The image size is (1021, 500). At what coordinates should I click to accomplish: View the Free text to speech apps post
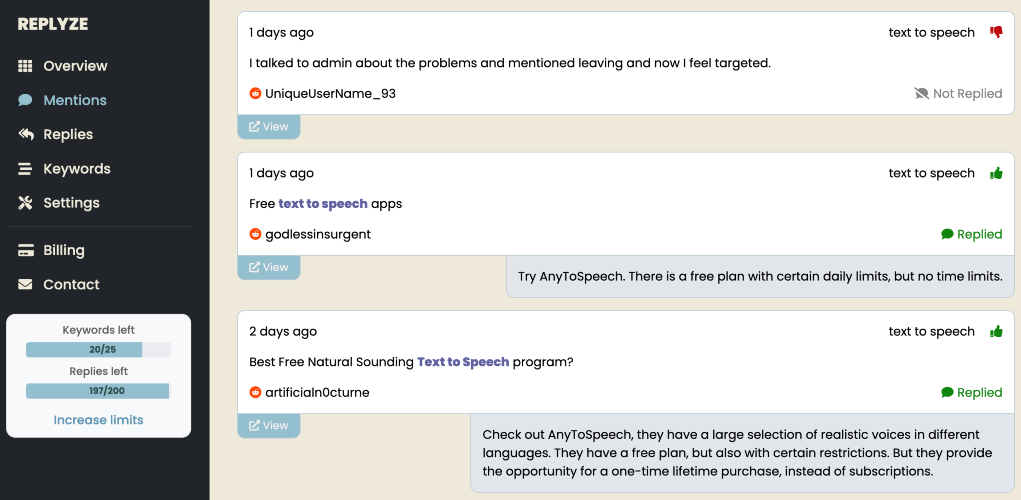(268, 267)
